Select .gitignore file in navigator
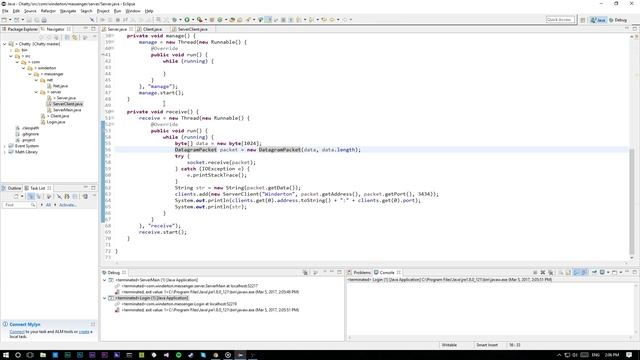 coord(27,134)
